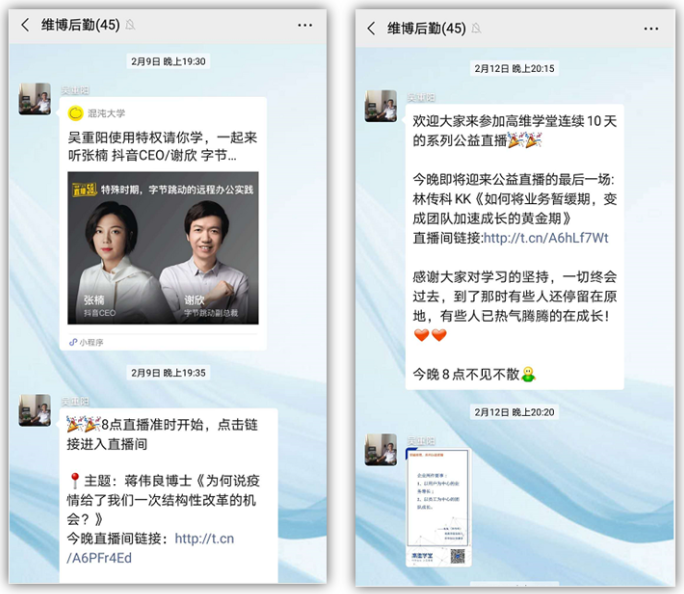This screenshot has height=594, width=684.
Task: Open three-dot menu in right chat
Action: (651, 29)
